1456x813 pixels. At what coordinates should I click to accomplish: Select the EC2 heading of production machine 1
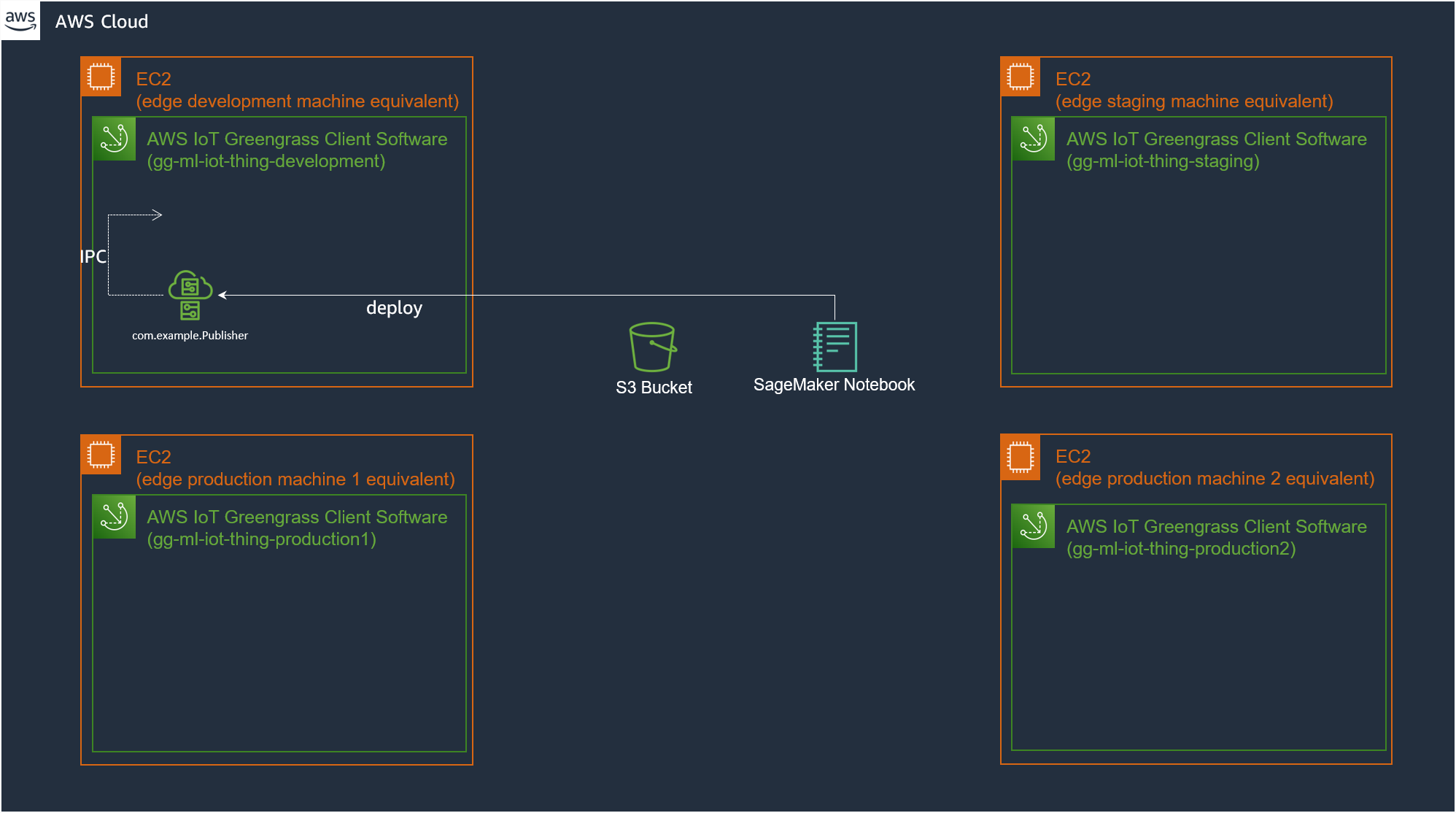[154, 457]
